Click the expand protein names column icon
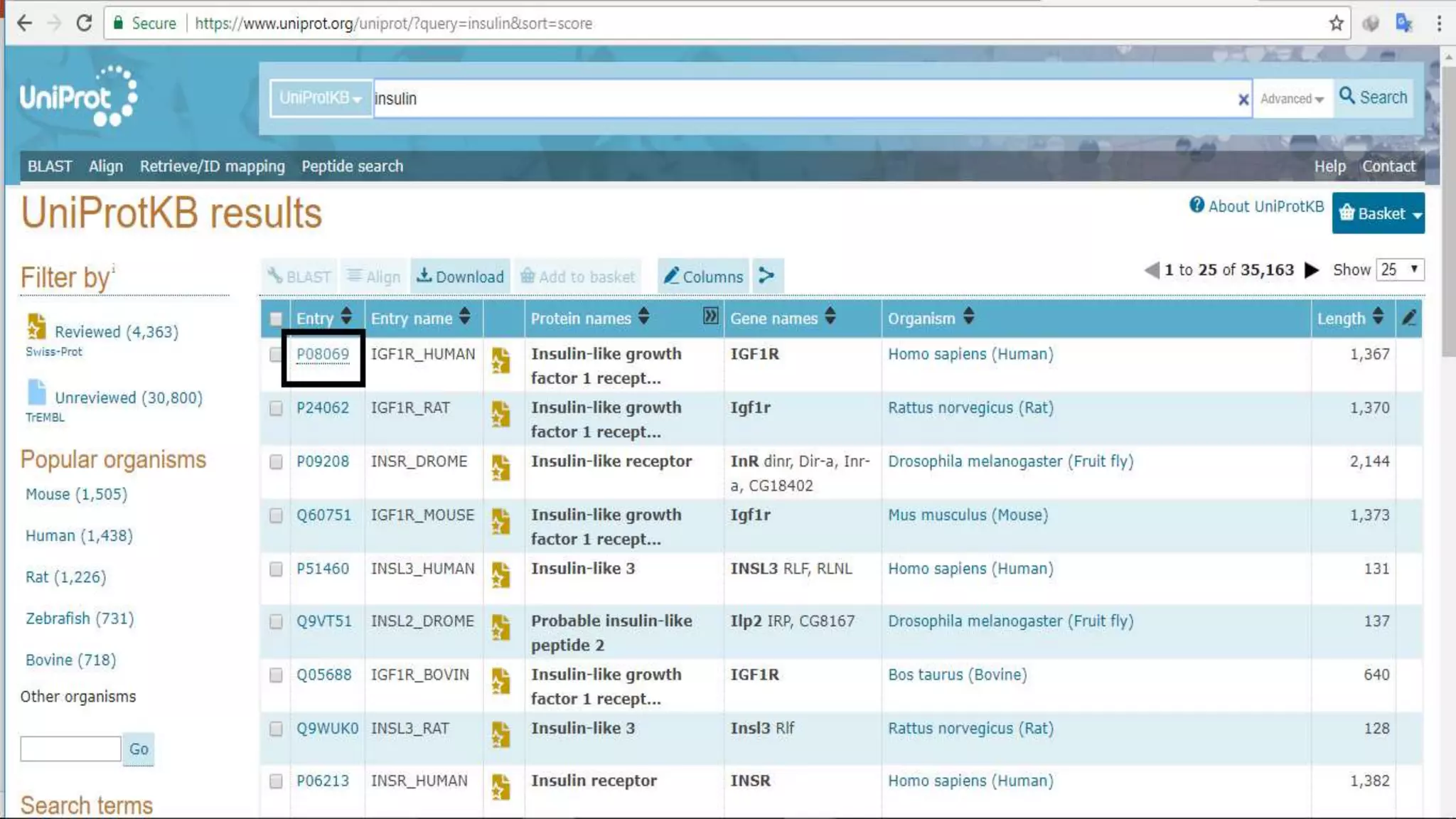 point(710,316)
